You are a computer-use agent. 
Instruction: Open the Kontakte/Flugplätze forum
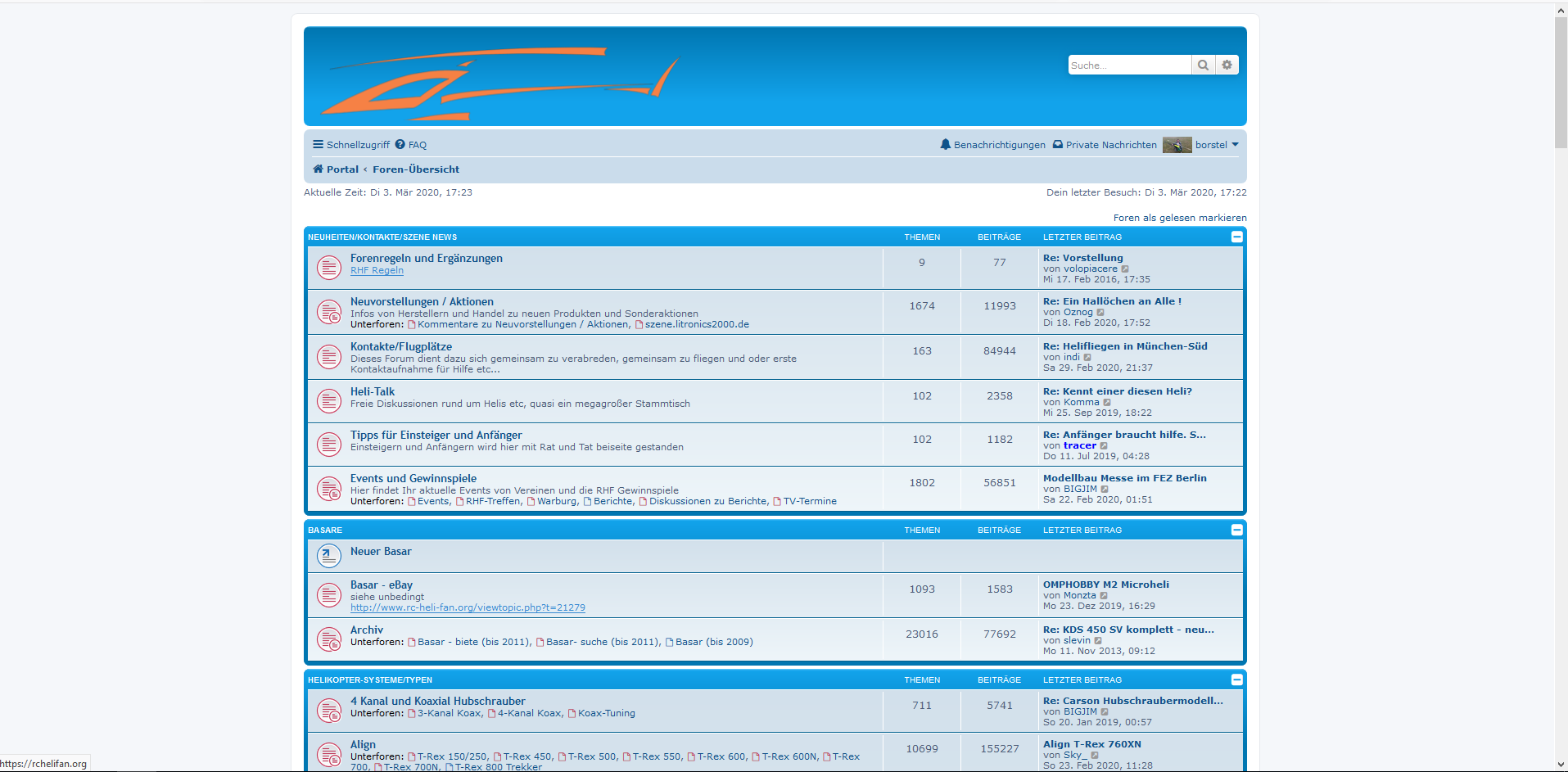tap(400, 346)
